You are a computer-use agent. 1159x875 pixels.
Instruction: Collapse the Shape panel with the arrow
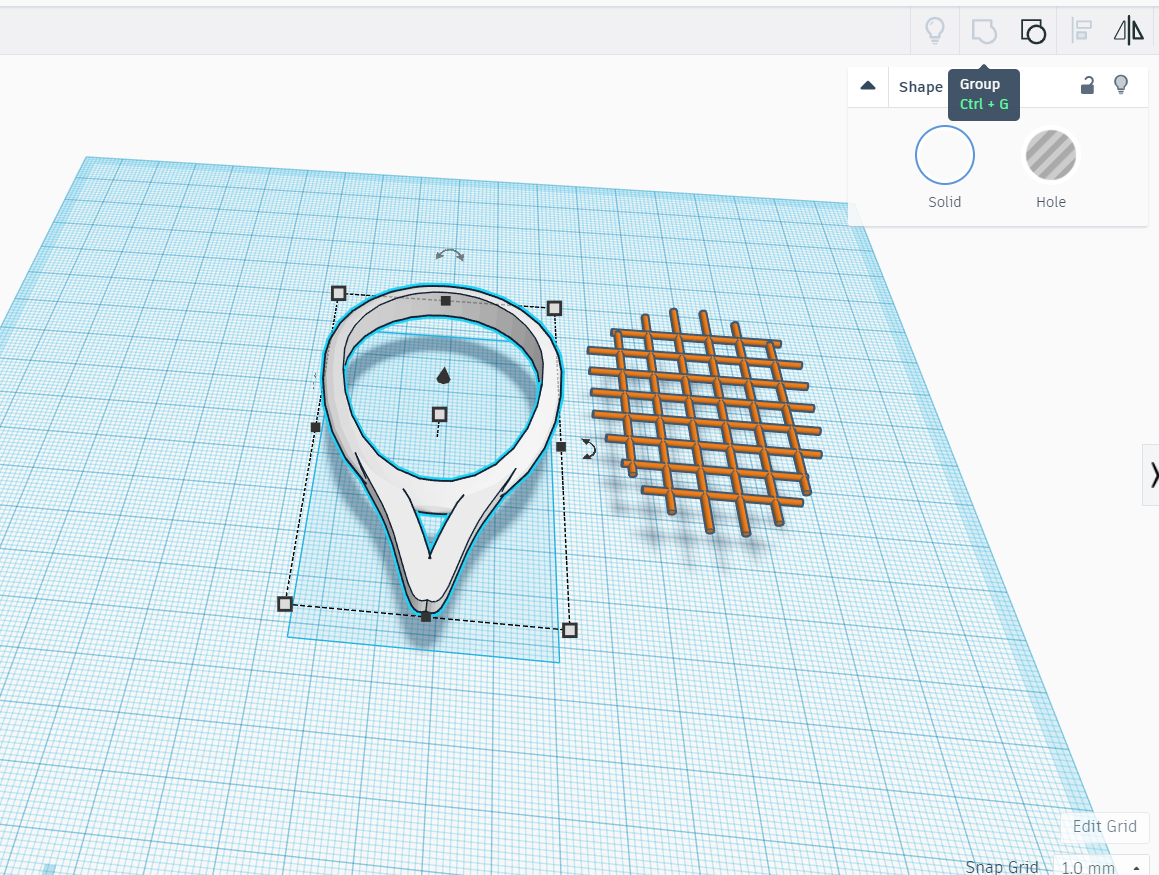[x=867, y=86]
